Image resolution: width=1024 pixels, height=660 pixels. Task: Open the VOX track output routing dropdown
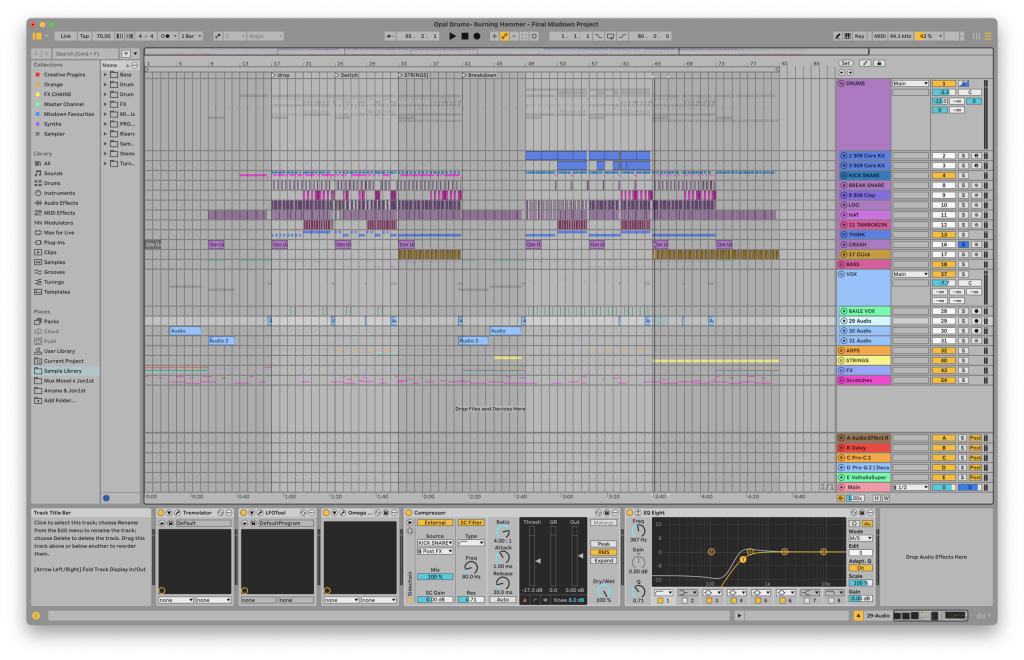pos(911,274)
